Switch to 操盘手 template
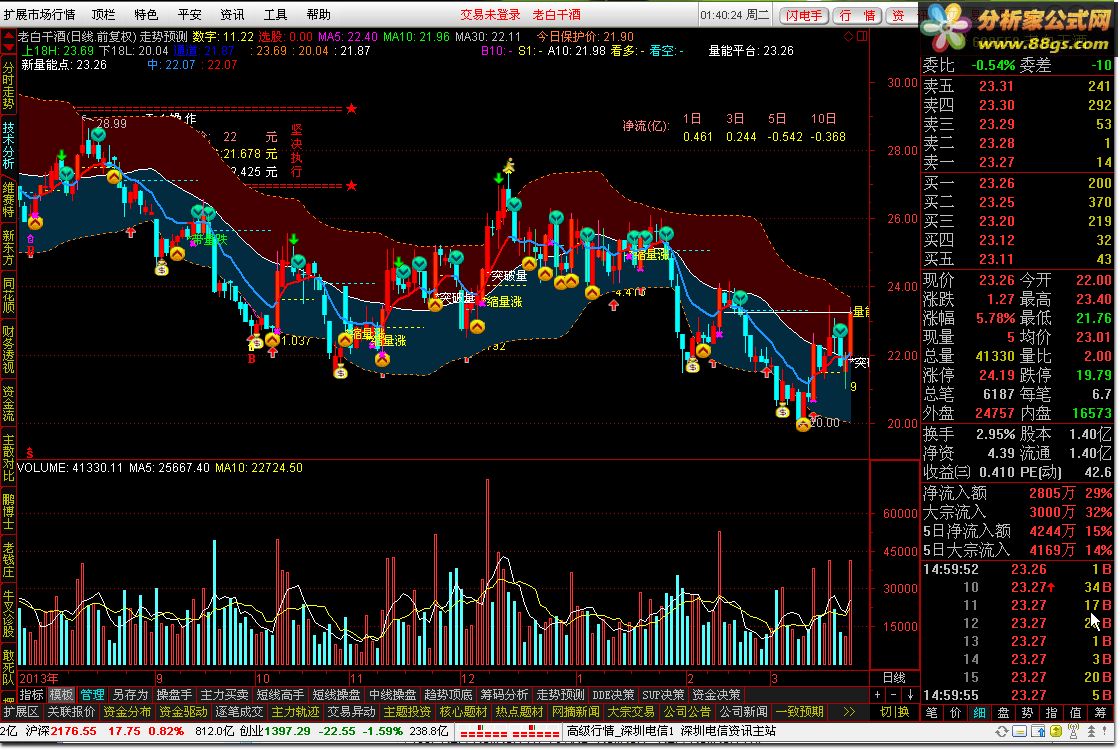Screen dimensions: 1120x750 pos(174,694)
